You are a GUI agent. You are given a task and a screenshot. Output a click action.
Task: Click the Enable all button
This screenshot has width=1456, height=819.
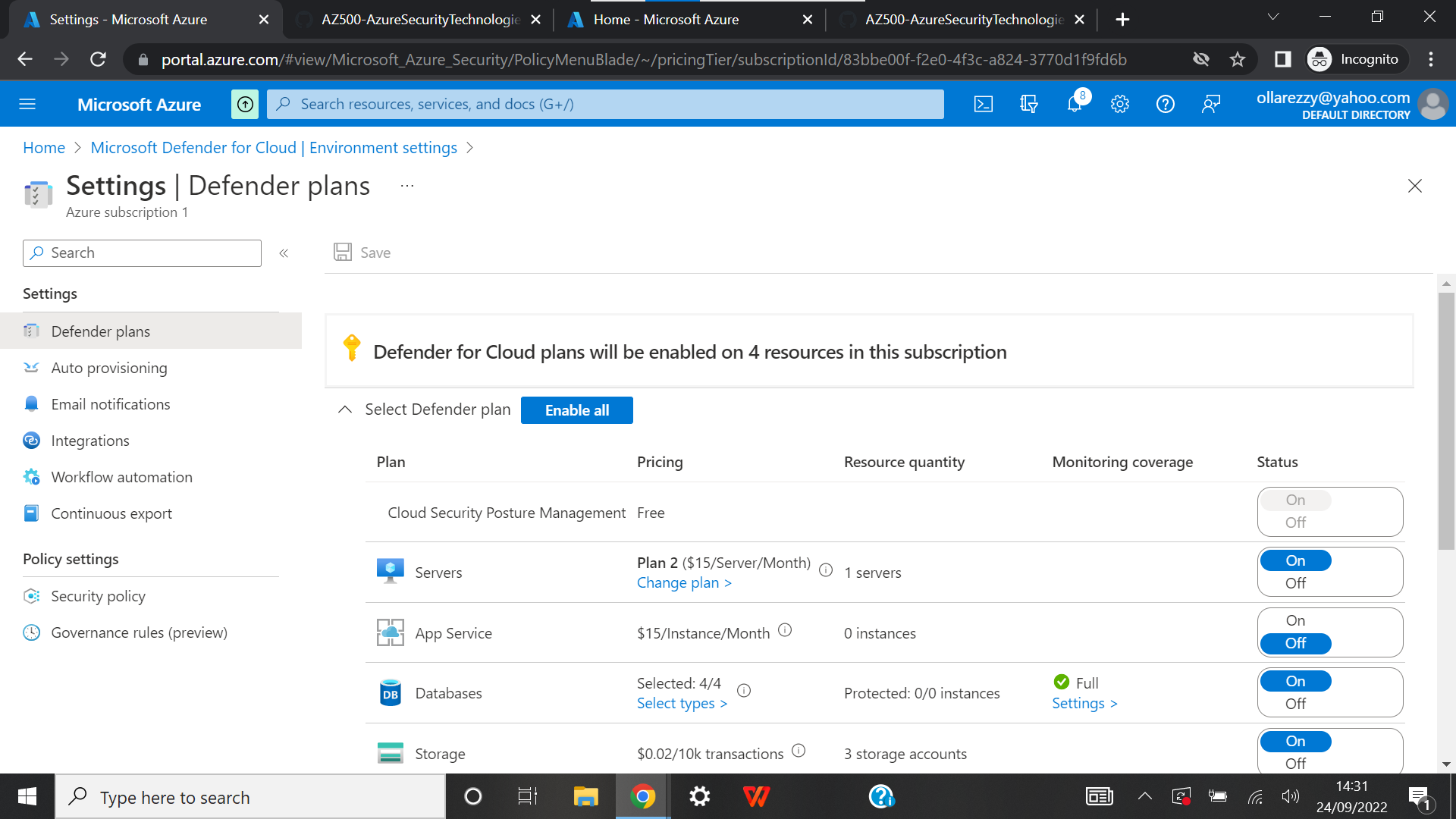pos(576,409)
